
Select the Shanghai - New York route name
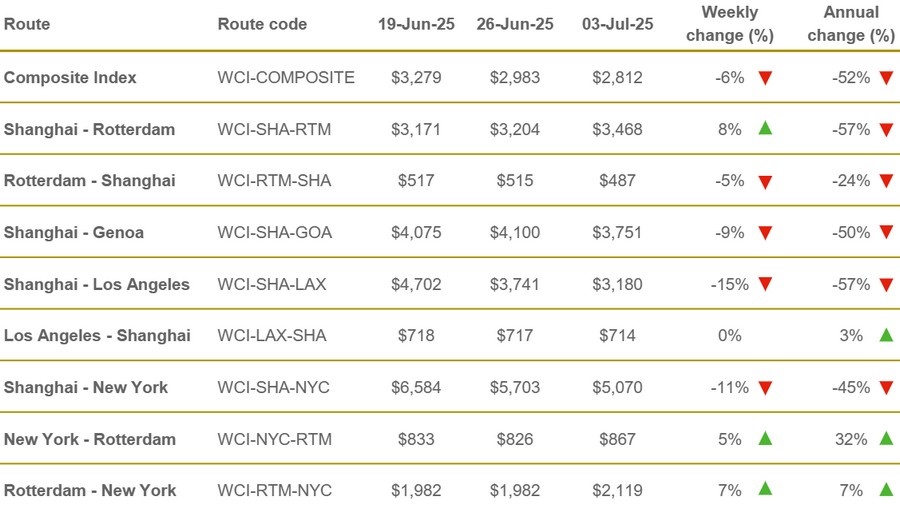[86, 387]
